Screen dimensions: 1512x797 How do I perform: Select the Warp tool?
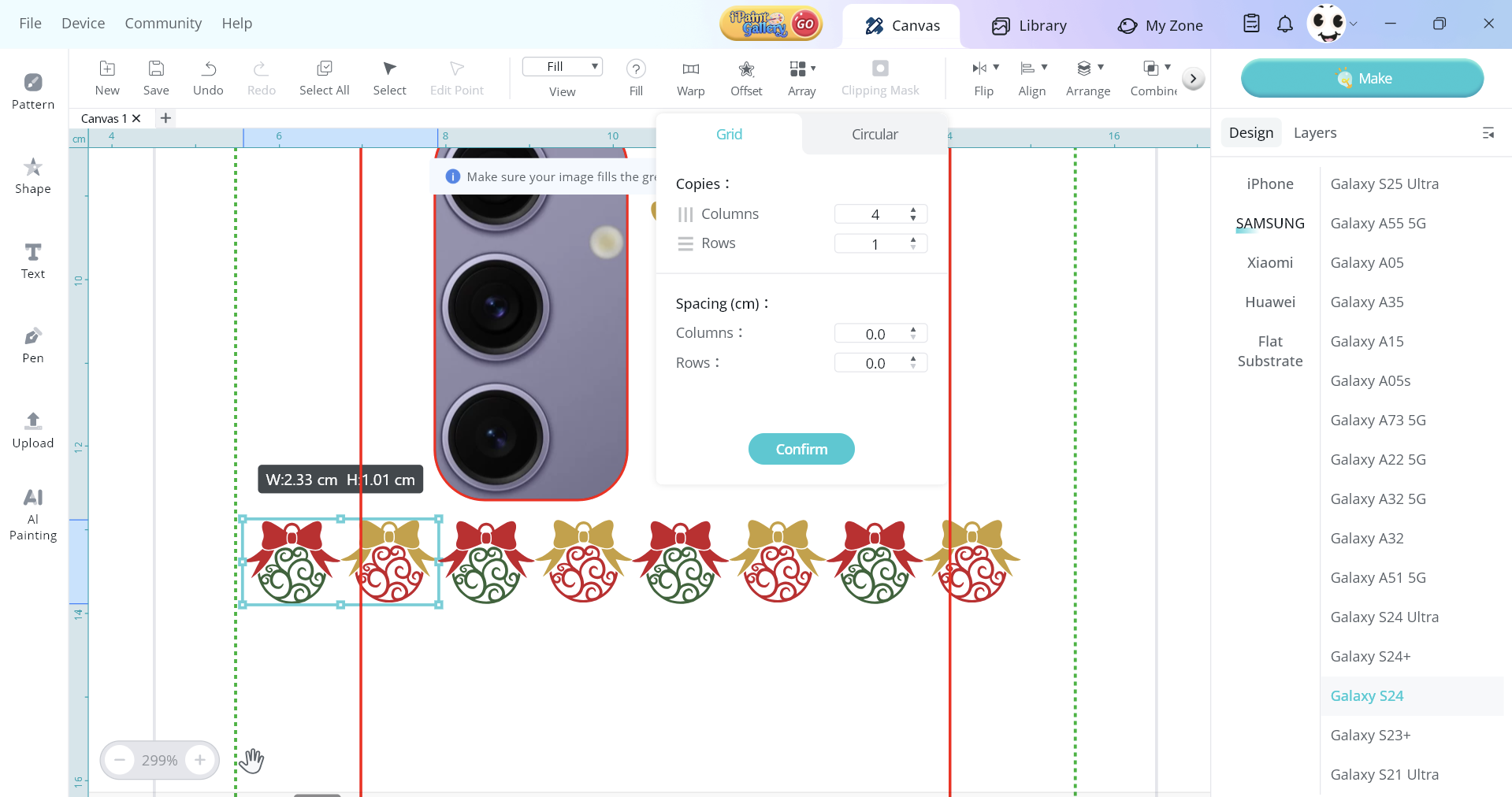pyautogui.click(x=690, y=78)
